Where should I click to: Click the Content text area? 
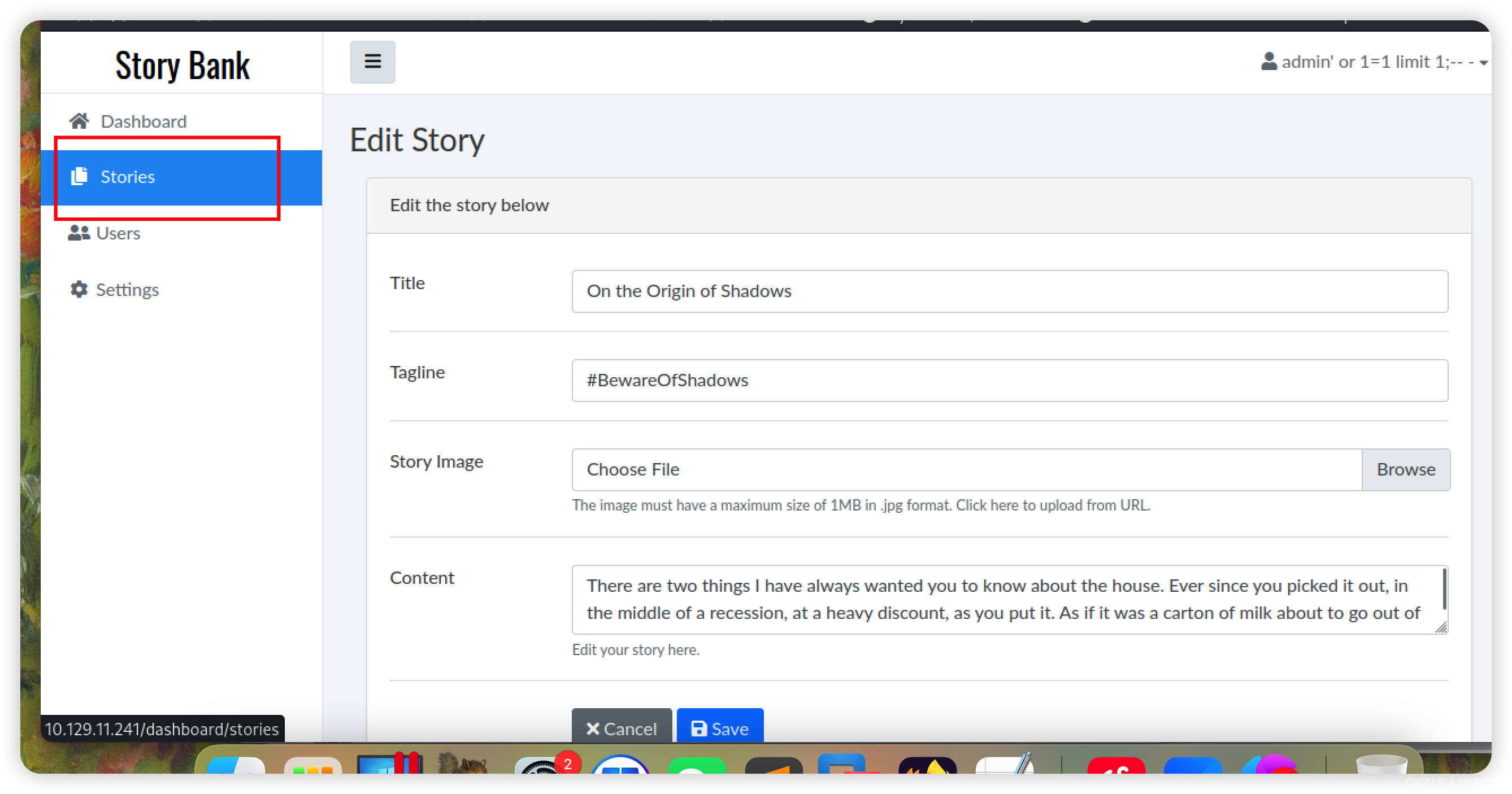(1008, 596)
